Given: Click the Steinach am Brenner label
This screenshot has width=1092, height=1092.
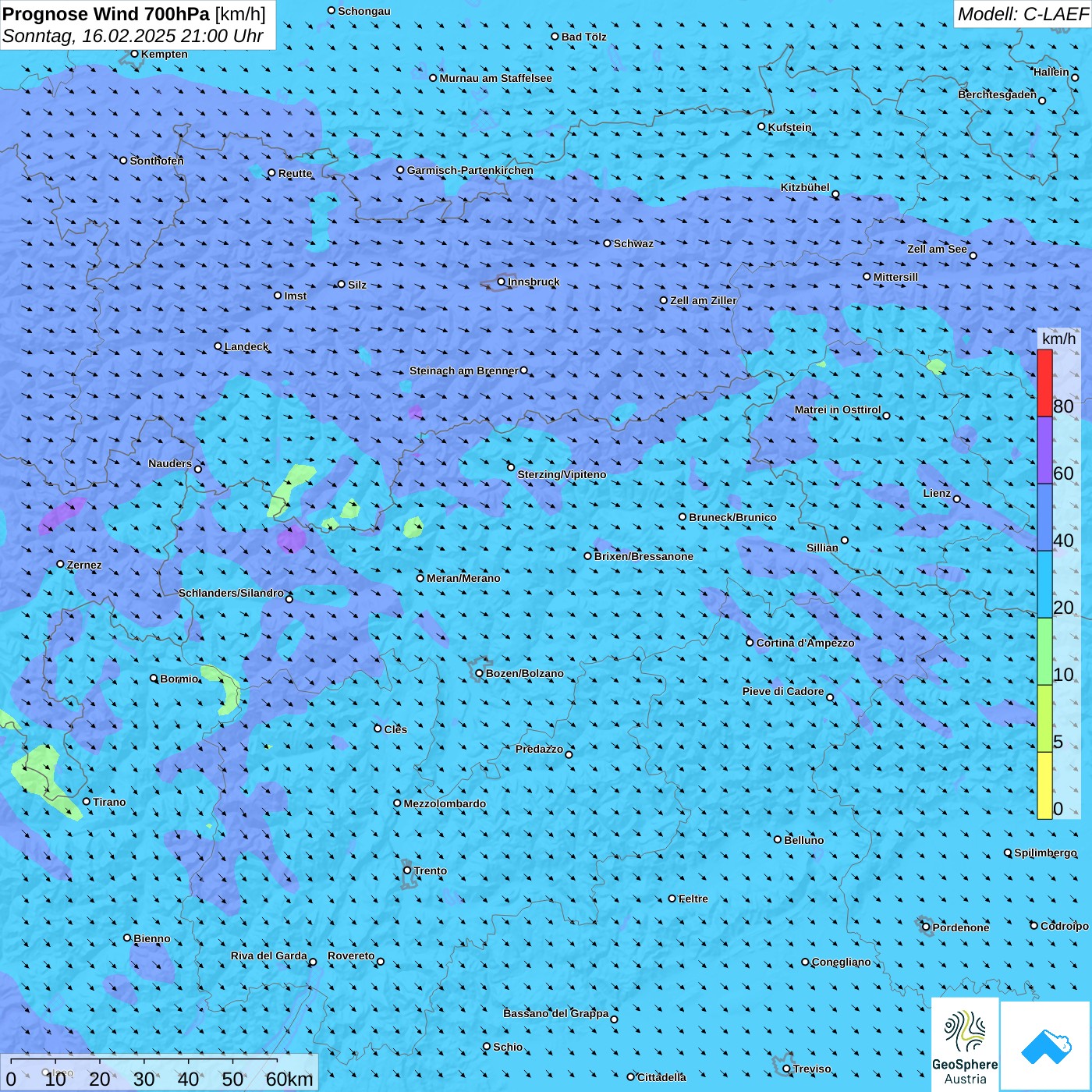Looking at the screenshot, I should click(464, 370).
